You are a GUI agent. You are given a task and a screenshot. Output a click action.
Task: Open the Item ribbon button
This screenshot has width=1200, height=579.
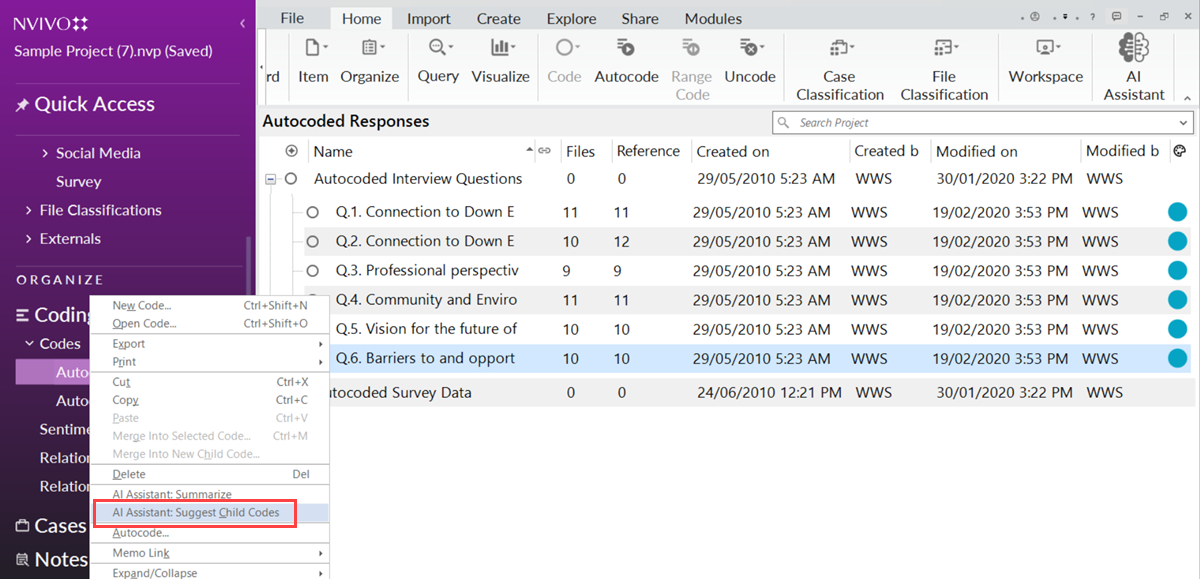[x=313, y=61]
